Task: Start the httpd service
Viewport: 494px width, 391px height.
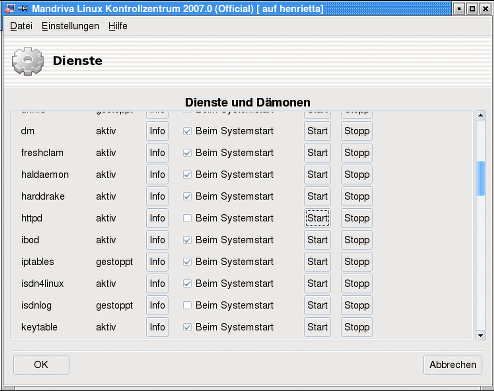Action: tap(317, 218)
